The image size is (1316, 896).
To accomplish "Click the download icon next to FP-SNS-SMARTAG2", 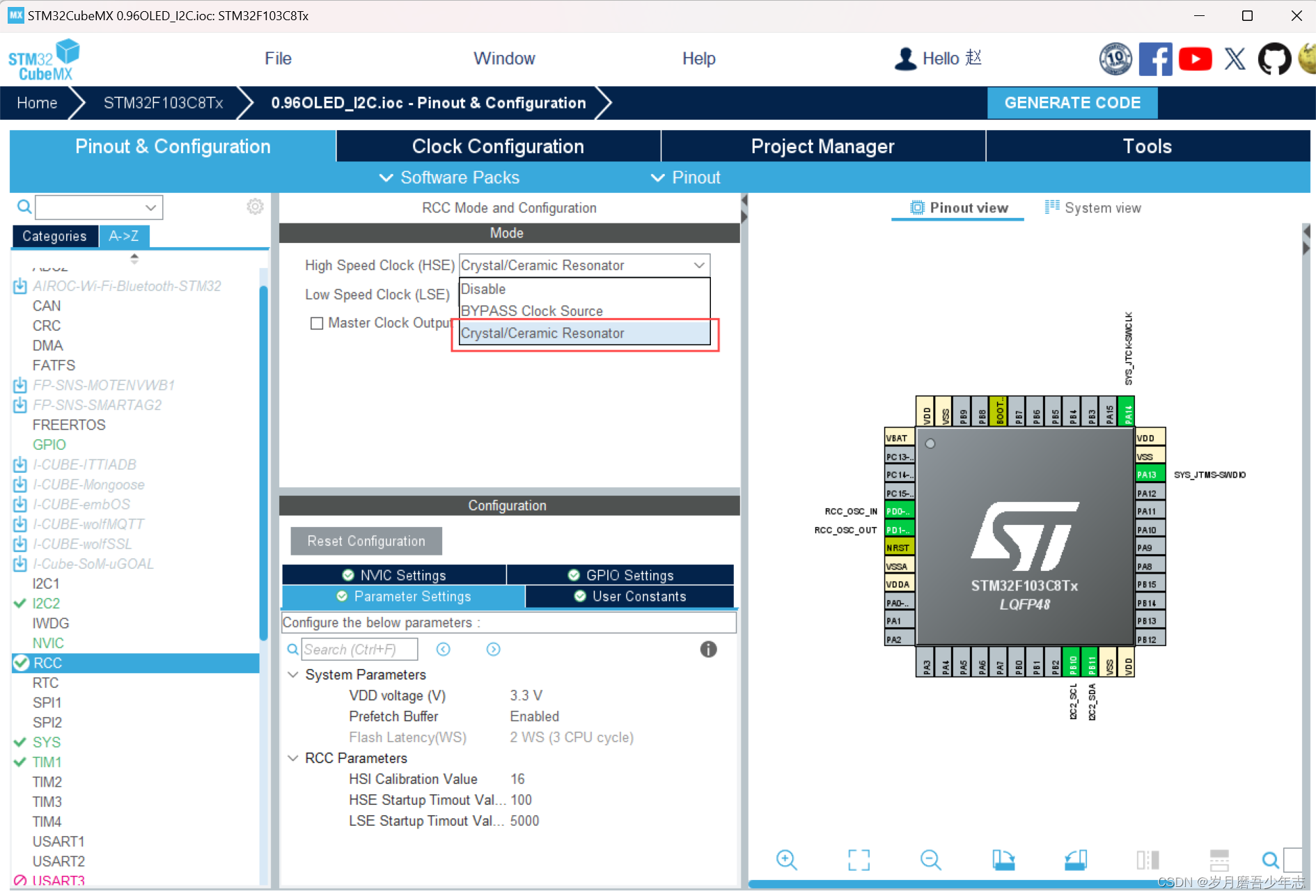I will (x=20, y=405).
